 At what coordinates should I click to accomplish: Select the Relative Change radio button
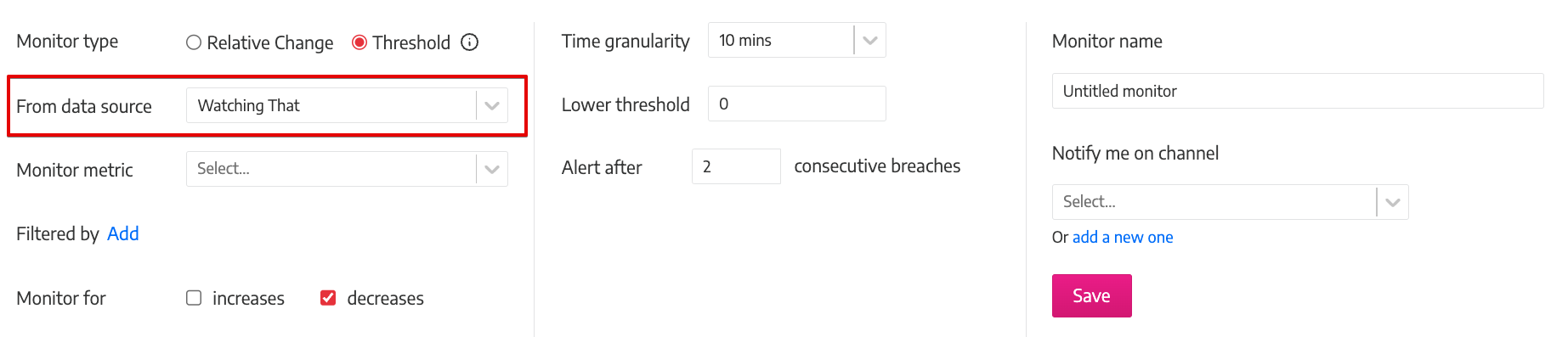(194, 42)
